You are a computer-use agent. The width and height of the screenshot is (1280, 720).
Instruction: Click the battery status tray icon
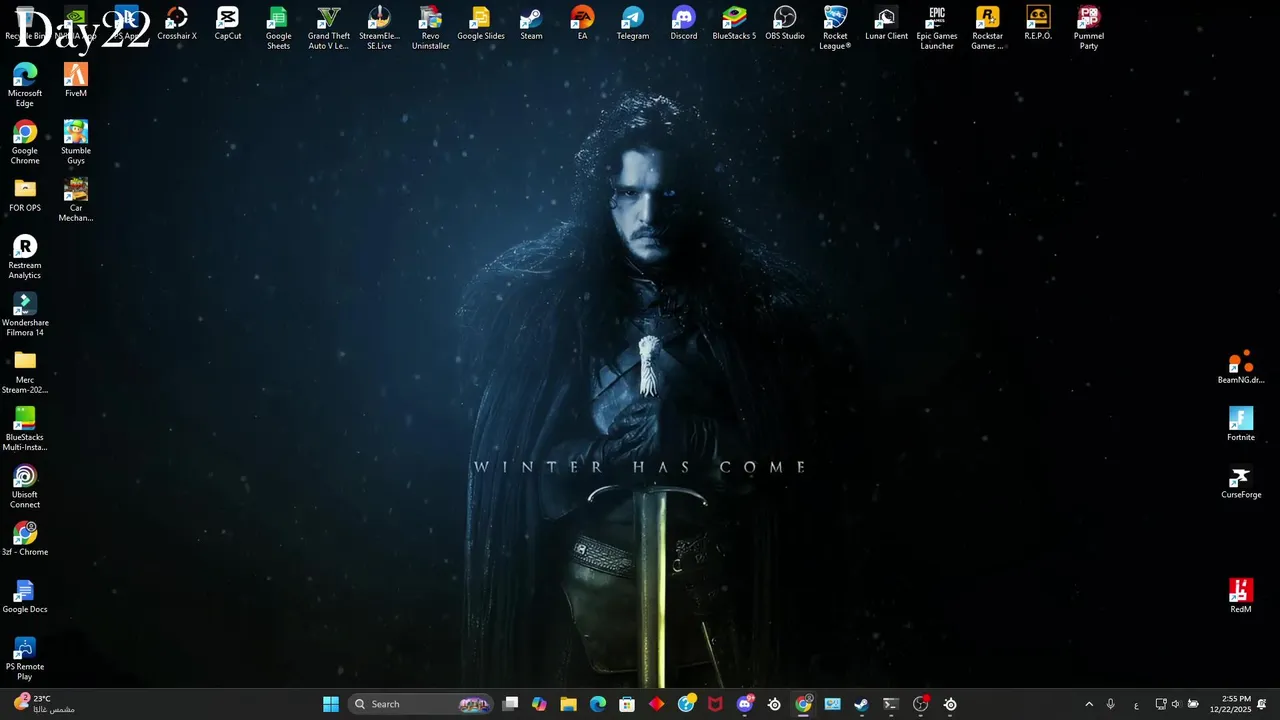click(1193, 704)
